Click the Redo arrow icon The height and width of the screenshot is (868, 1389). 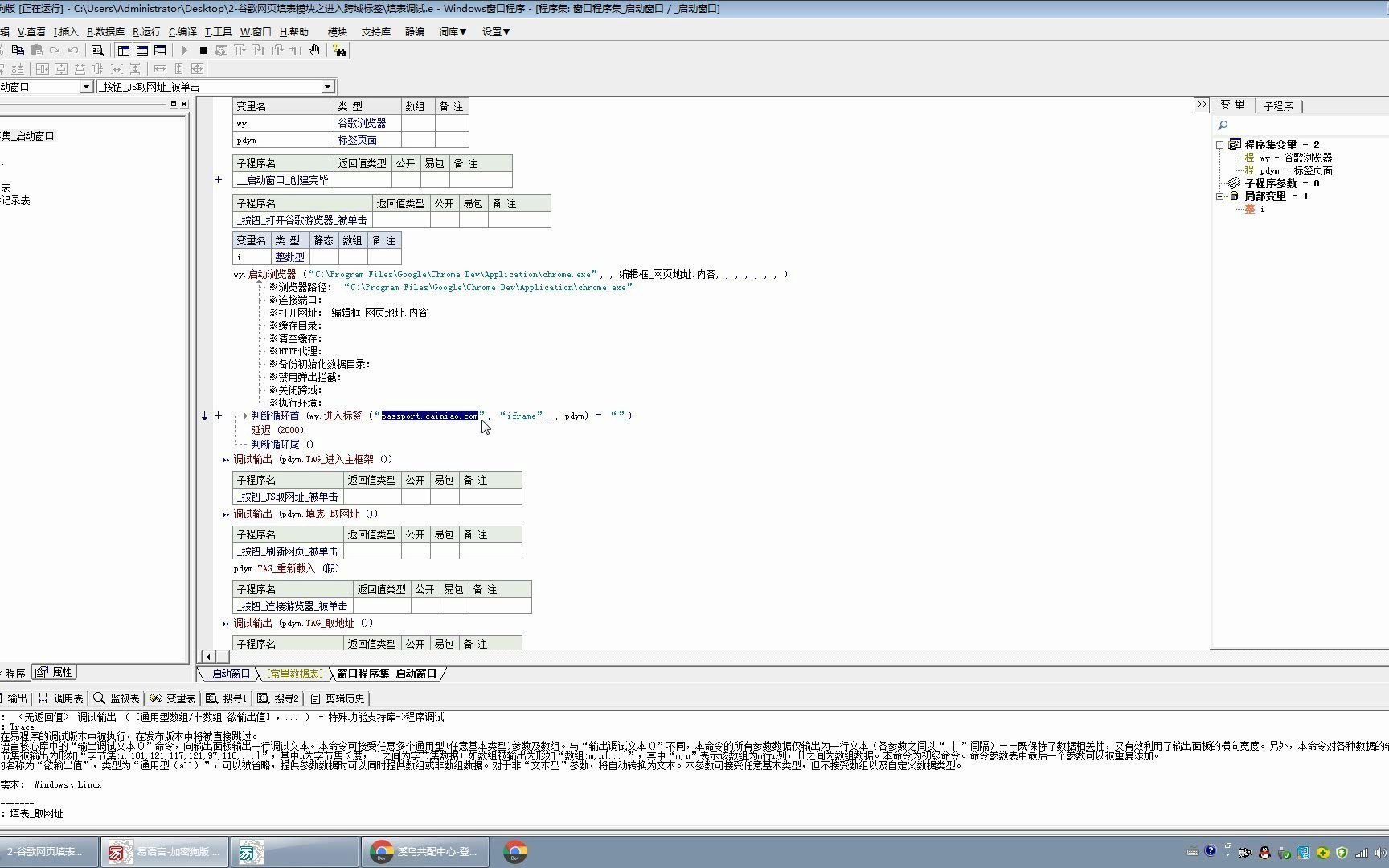pyautogui.click(x=55, y=51)
